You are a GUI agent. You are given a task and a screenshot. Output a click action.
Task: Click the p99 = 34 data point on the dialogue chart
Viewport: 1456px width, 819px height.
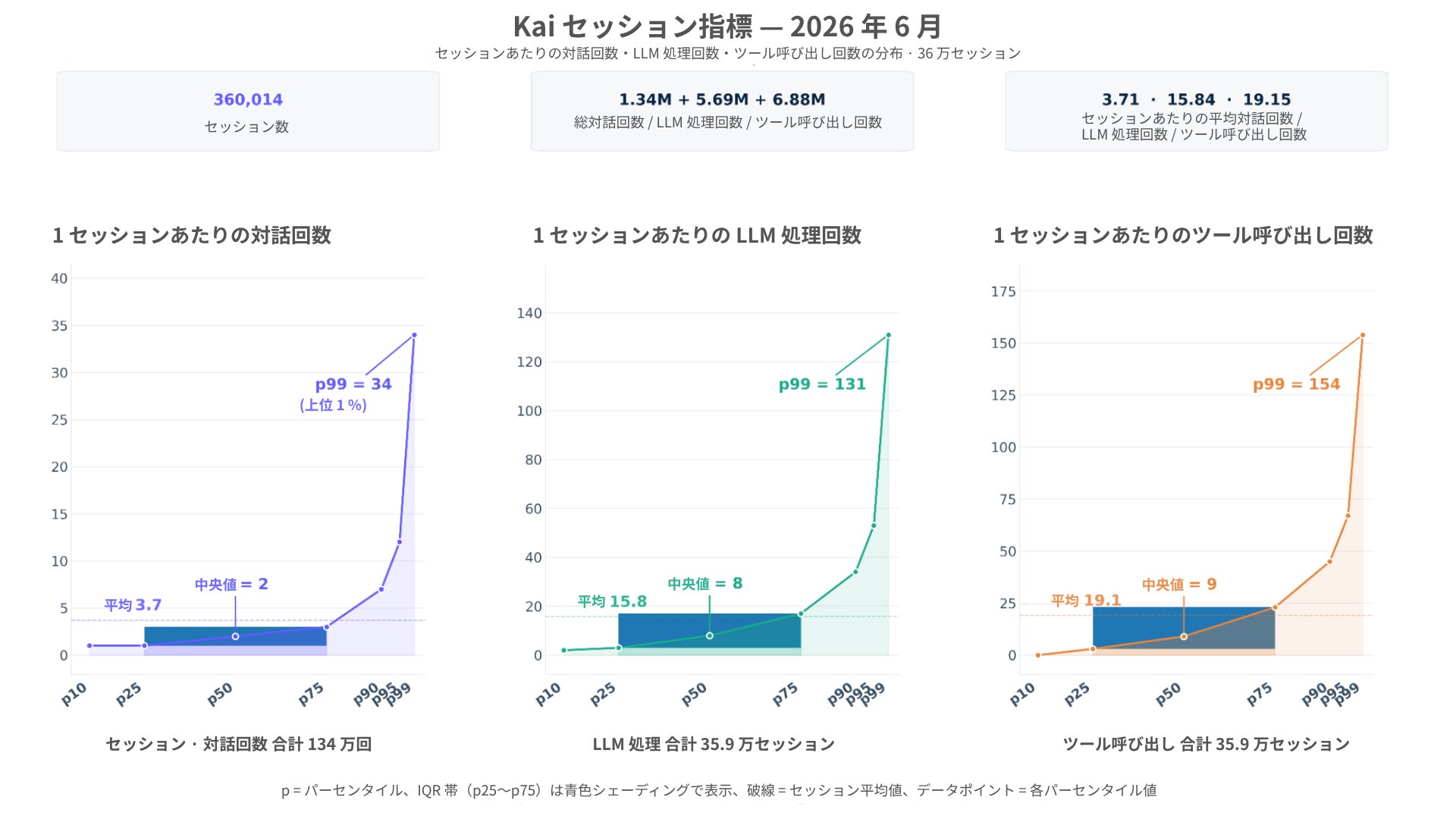coord(414,335)
